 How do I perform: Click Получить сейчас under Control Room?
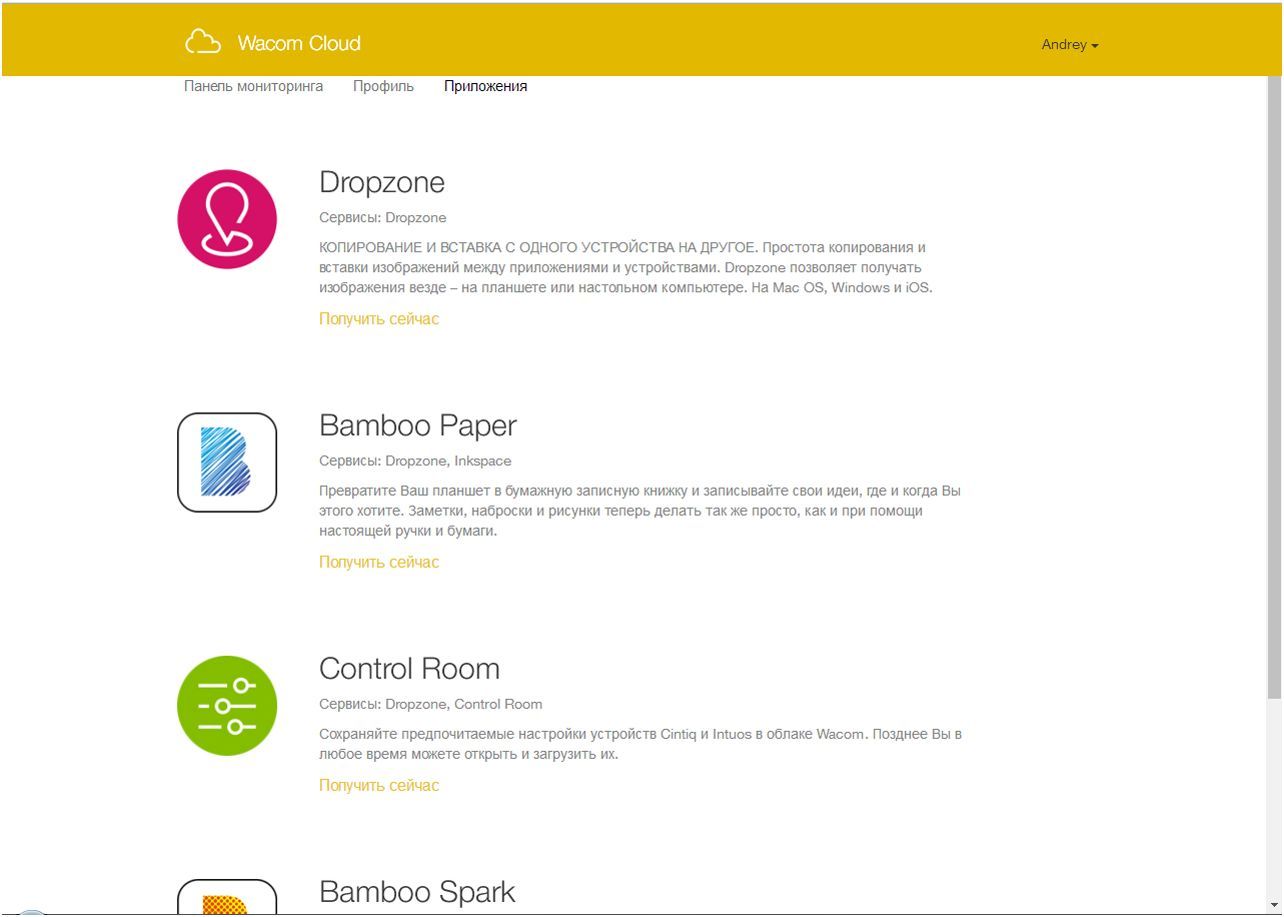point(379,785)
